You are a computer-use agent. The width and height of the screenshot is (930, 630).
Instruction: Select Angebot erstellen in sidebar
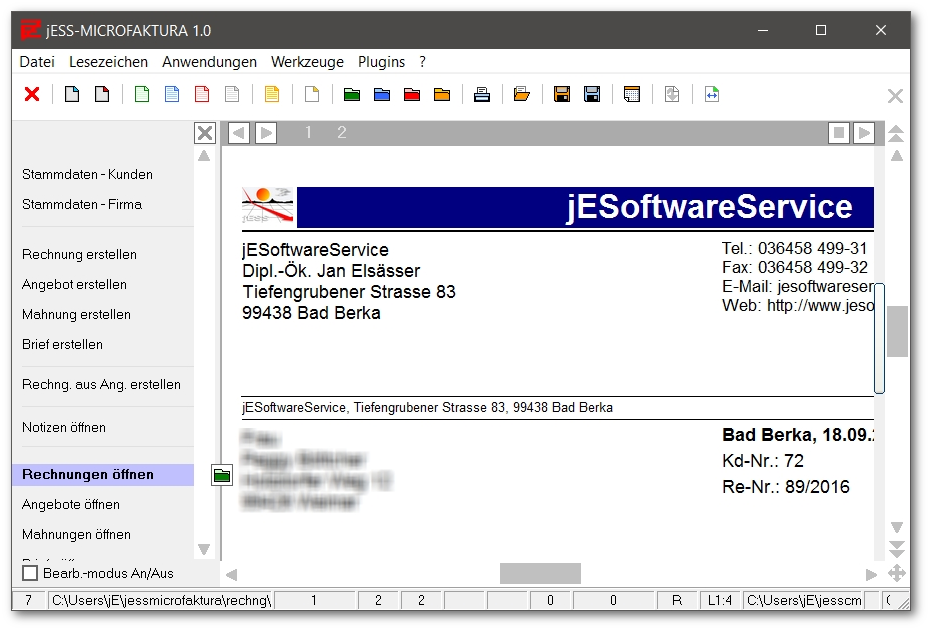tap(74, 285)
